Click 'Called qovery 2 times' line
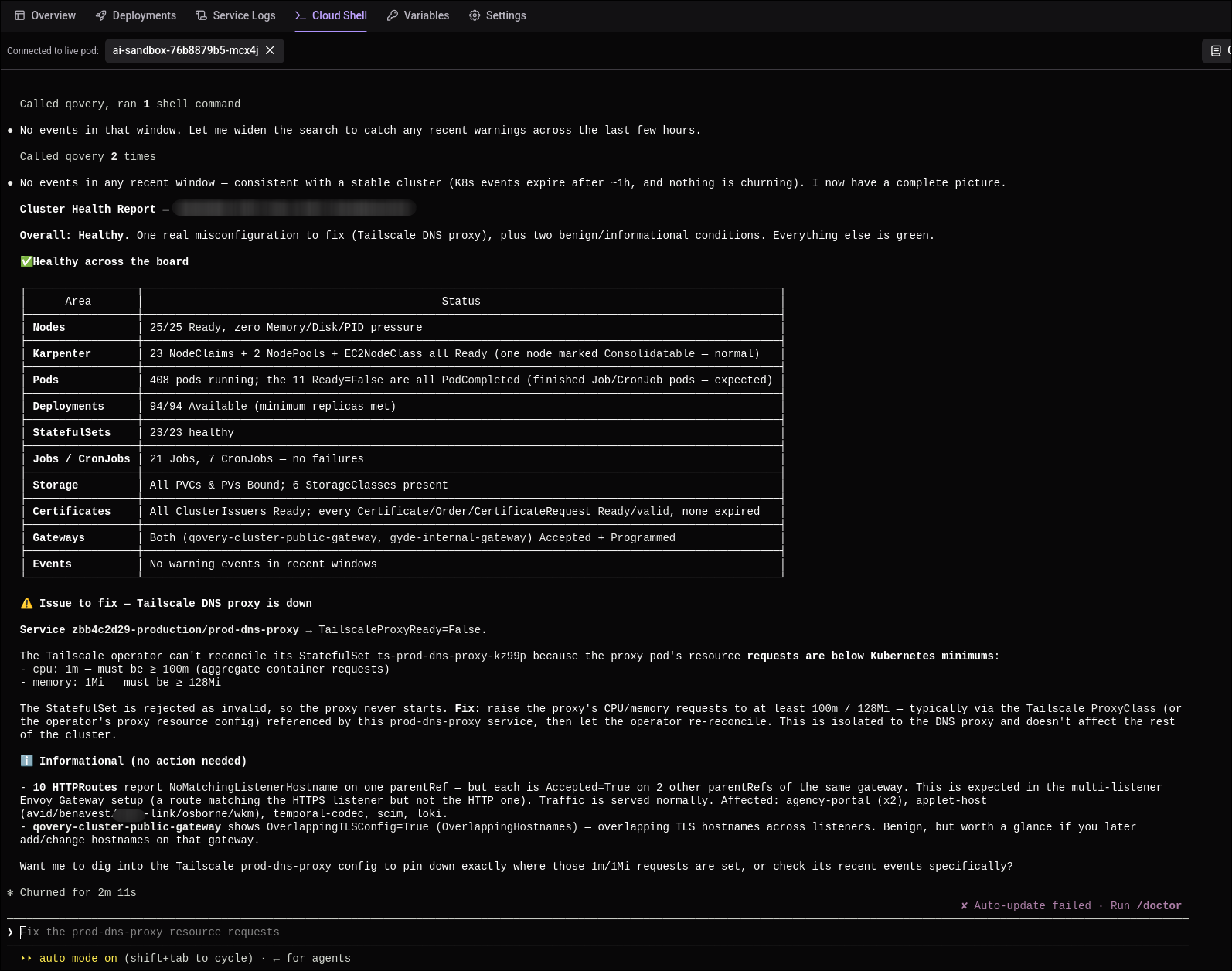This screenshot has width=1232, height=971. pyautogui.click(x=88, y=157)
